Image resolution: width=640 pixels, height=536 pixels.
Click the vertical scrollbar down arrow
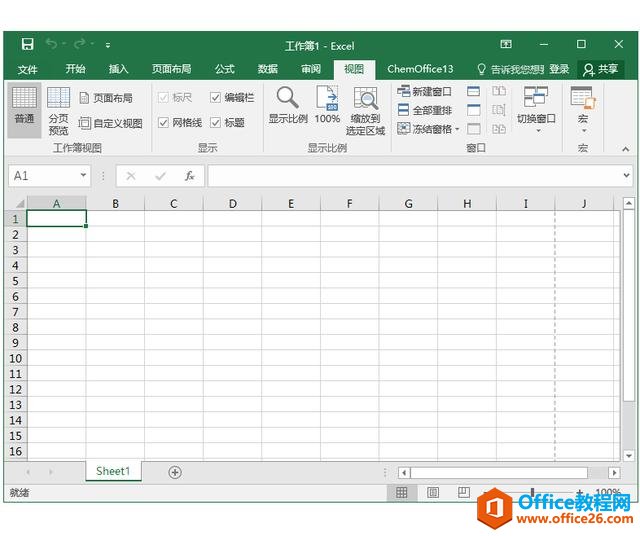coord(629,455)
